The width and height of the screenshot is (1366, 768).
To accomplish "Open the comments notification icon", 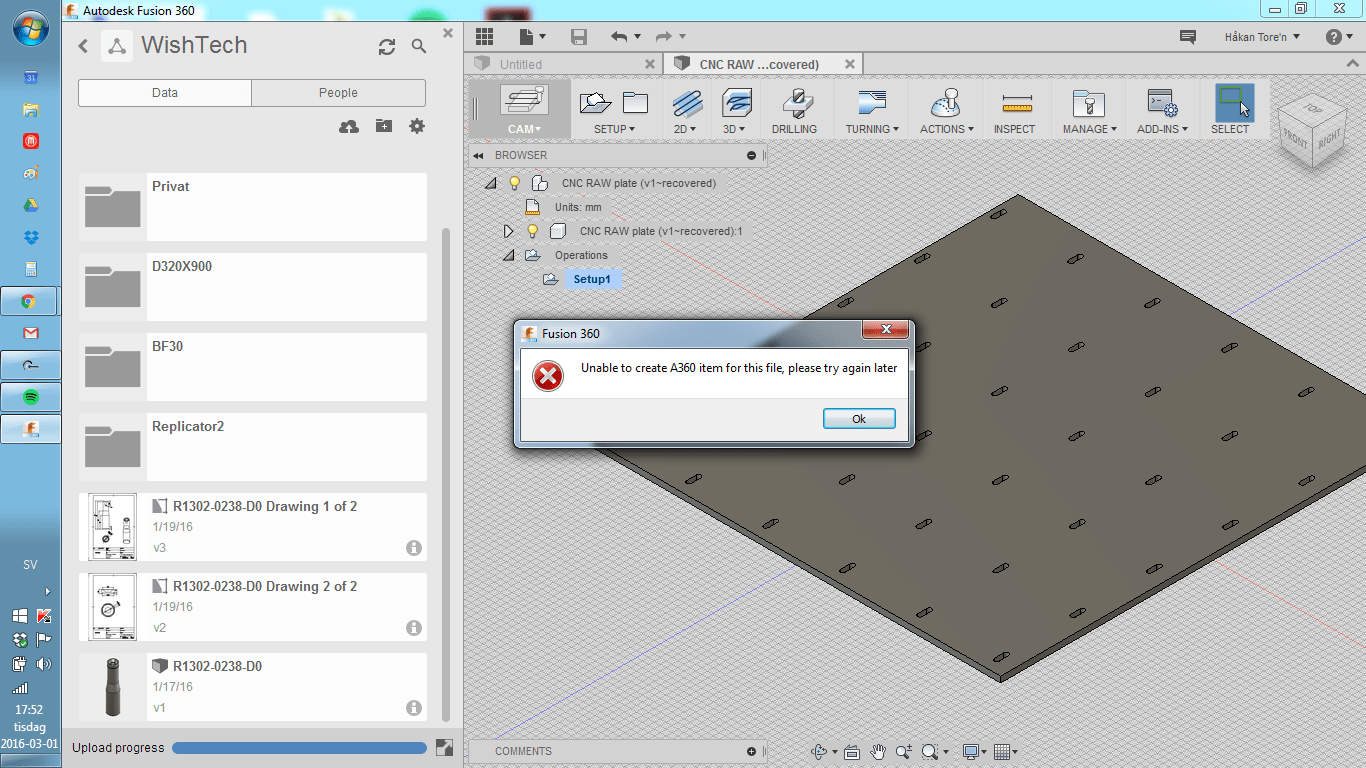I will tap(1188, 37).
